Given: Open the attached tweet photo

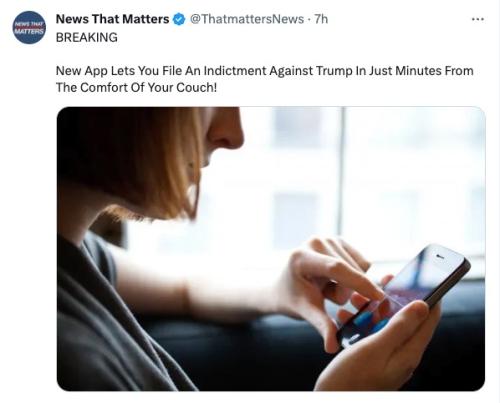Looking at the screenshot, I should 271,249.
